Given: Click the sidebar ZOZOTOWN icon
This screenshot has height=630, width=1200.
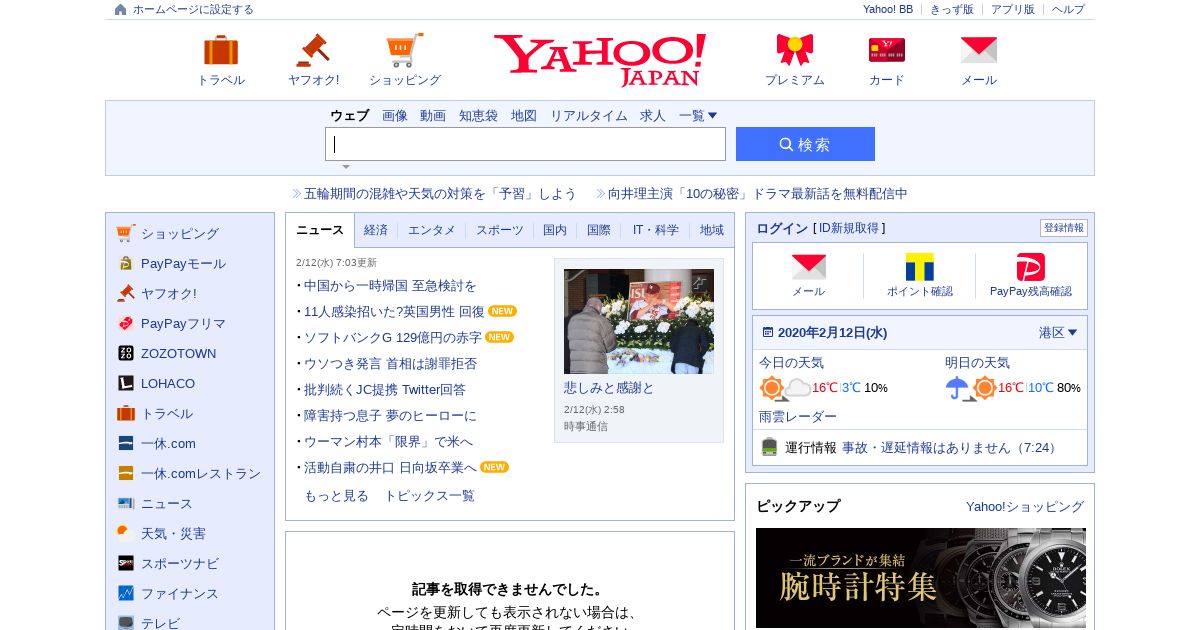Looking at the screenshot, I should [125, 353].
